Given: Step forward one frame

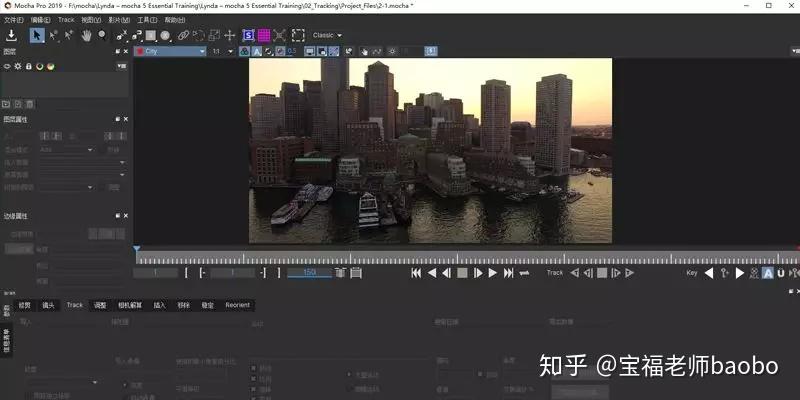Looking at the screenshot, I should coord(478,273).
